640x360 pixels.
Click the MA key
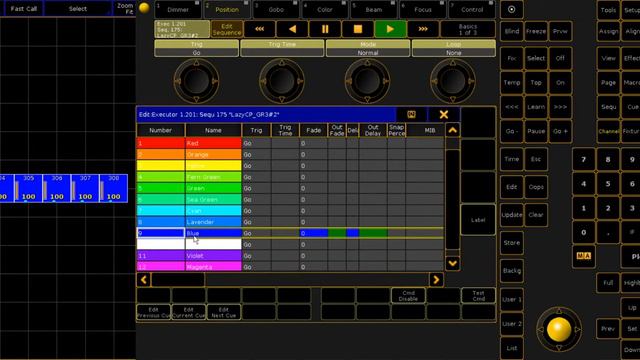click(583, 256)
